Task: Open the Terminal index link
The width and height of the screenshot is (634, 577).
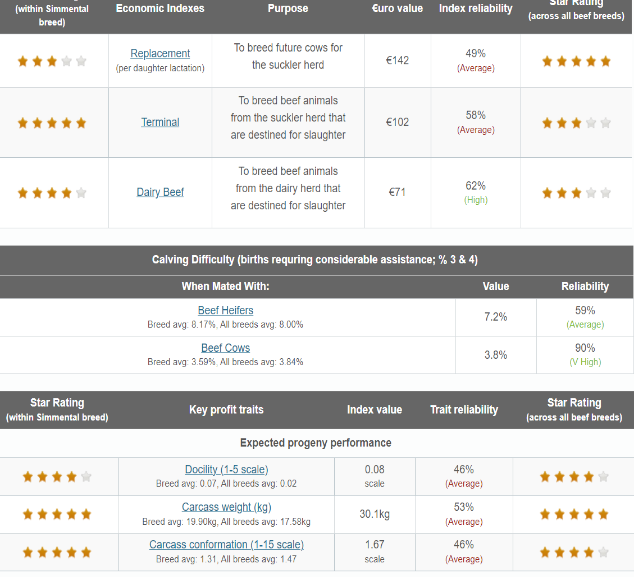Action: tap(160, 122)
